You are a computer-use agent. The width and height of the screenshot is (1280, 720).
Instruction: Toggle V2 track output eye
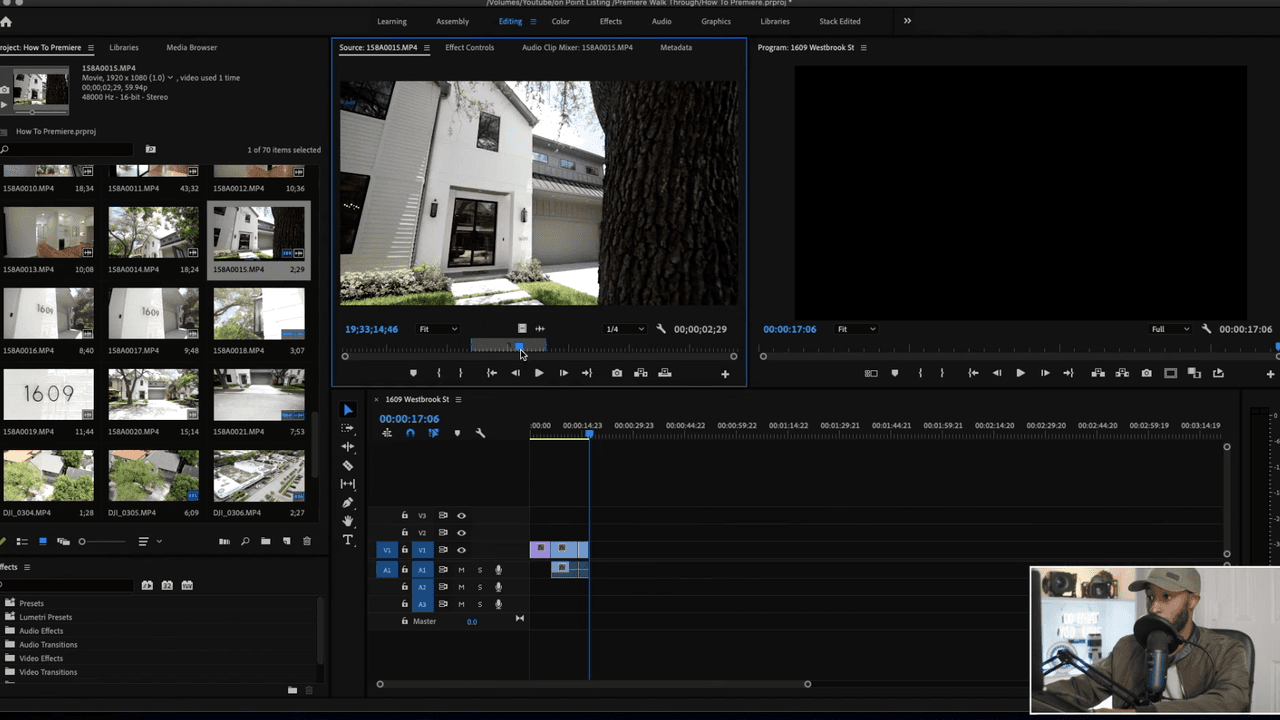coord(461,533)
